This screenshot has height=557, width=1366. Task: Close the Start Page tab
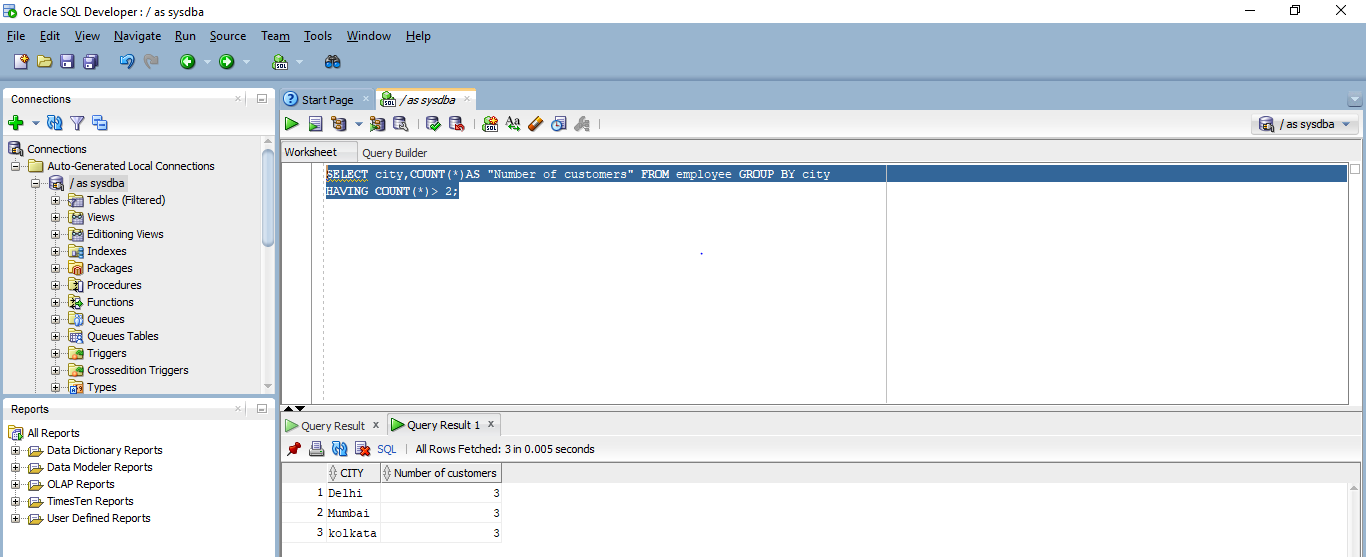tap(366, 99)
